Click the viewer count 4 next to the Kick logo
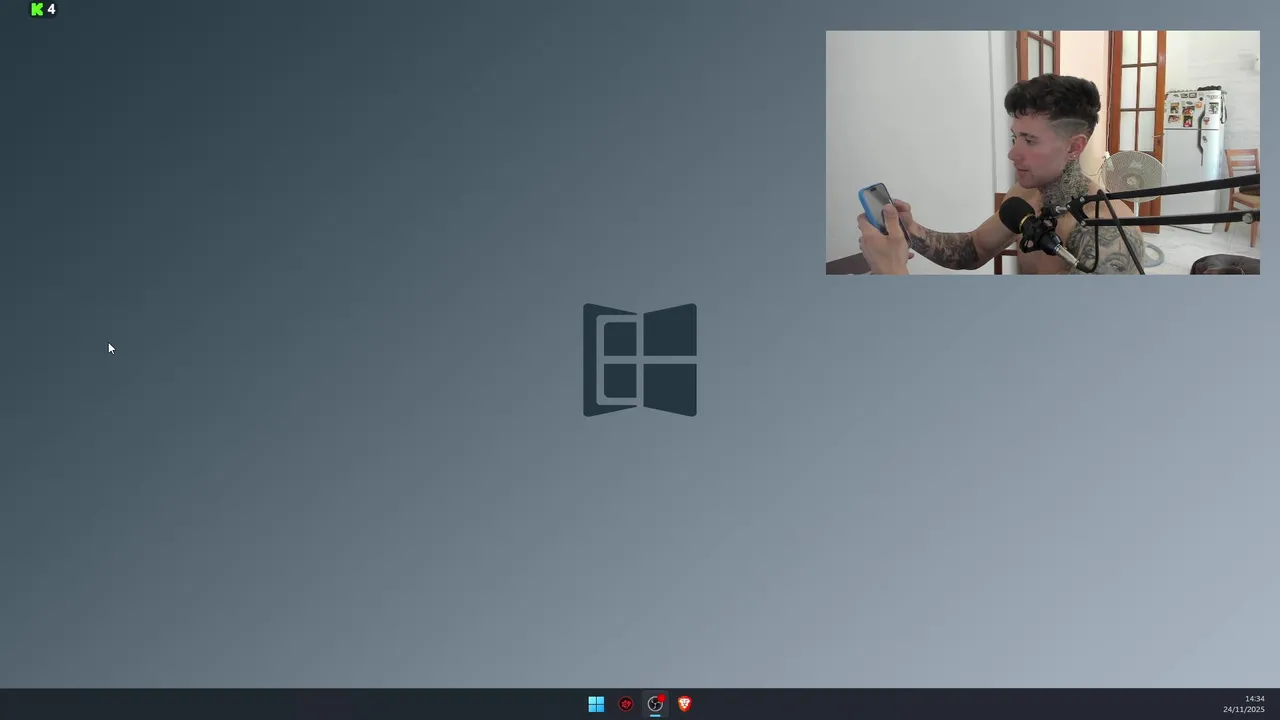Image resolution: width=1280 pixels, height=720 pixels. point(51,9)
